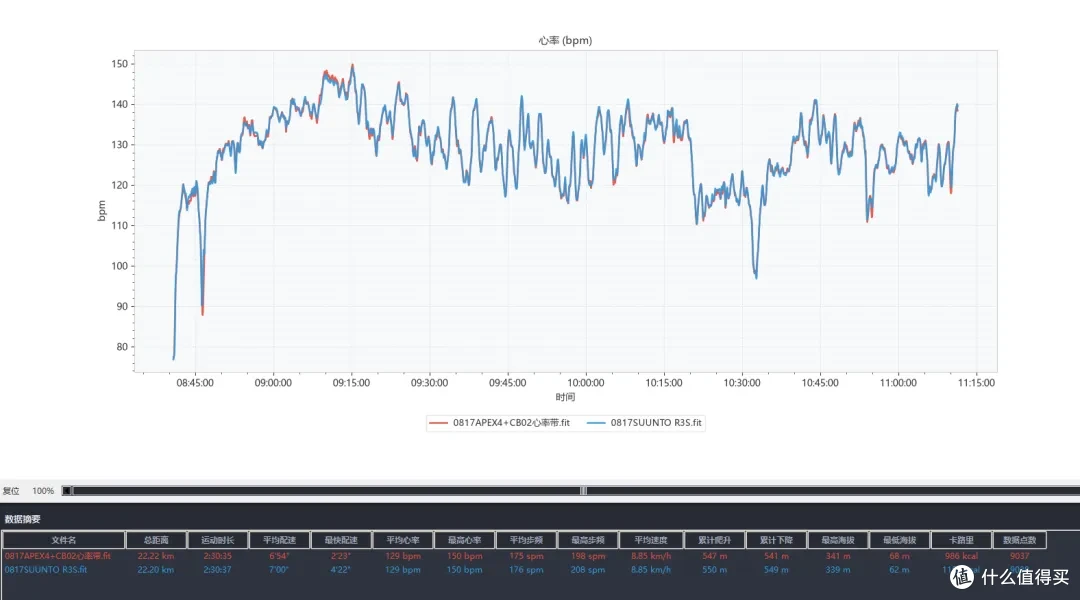Select the 986 kcal calories cell
Image resolution: width=1080 pixels, height=600 pixels.
961,556
